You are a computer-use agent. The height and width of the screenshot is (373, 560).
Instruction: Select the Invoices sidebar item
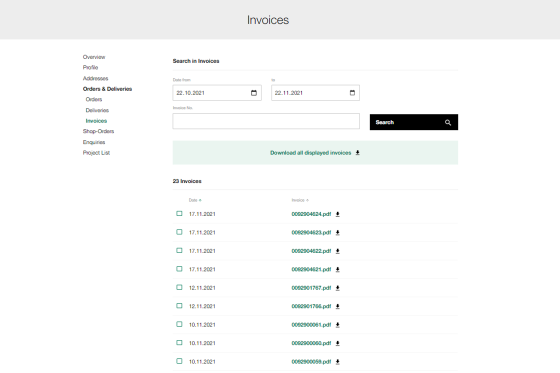pyautogui.click(x=96, y=121)
